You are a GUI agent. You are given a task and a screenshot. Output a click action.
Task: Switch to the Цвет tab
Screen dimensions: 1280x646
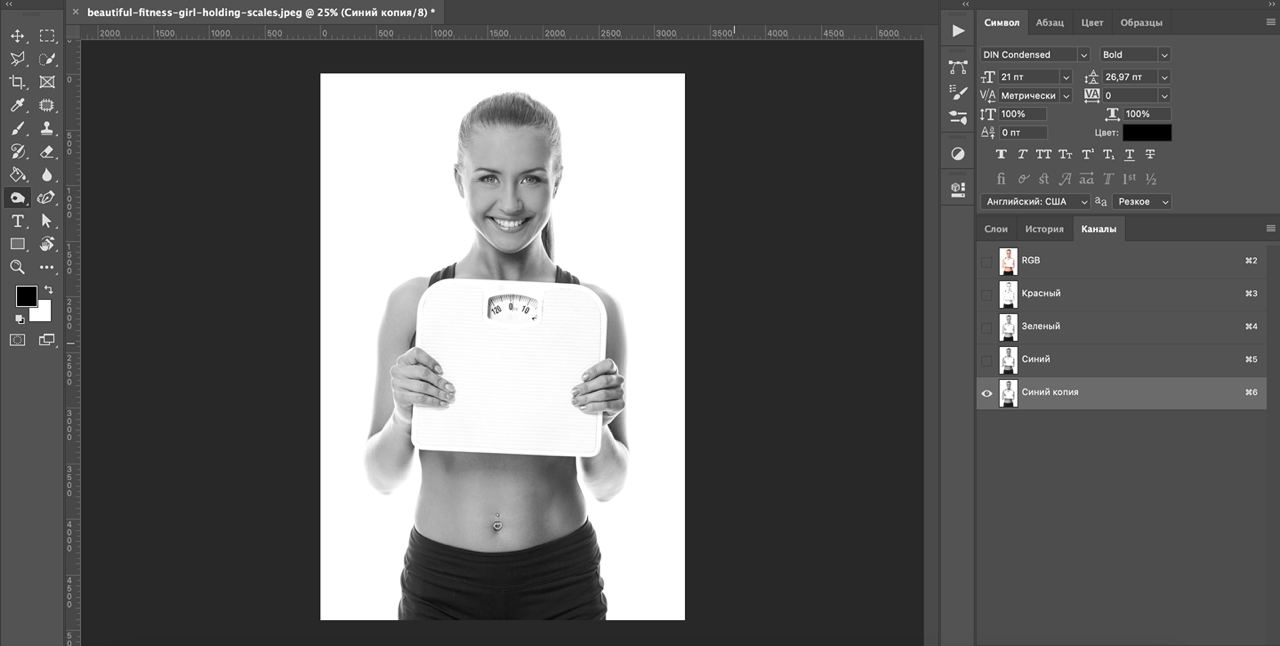pos(1092,23)
